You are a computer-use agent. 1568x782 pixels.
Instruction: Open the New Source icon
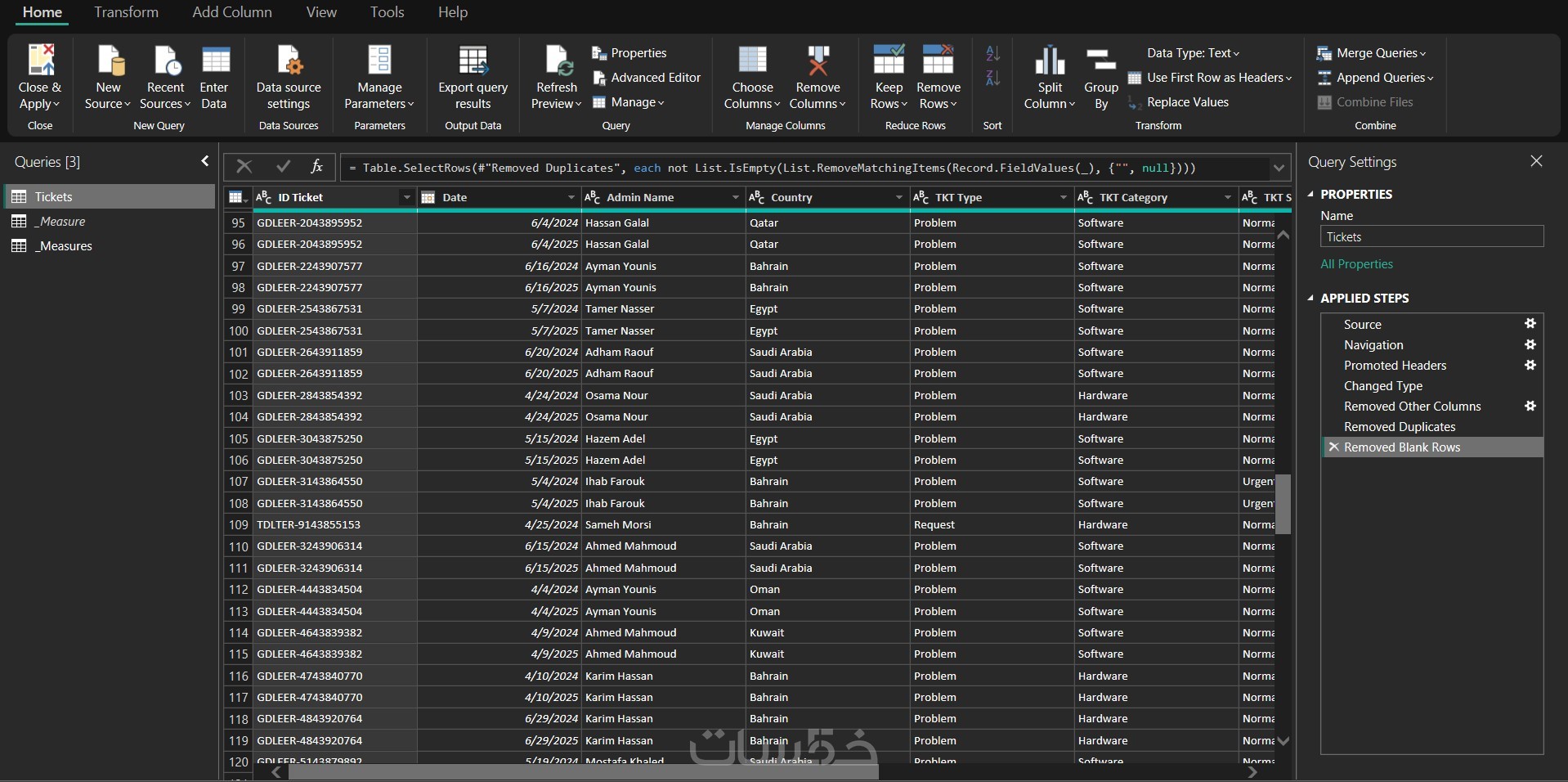pyautogui.click(x=110, y=61)
